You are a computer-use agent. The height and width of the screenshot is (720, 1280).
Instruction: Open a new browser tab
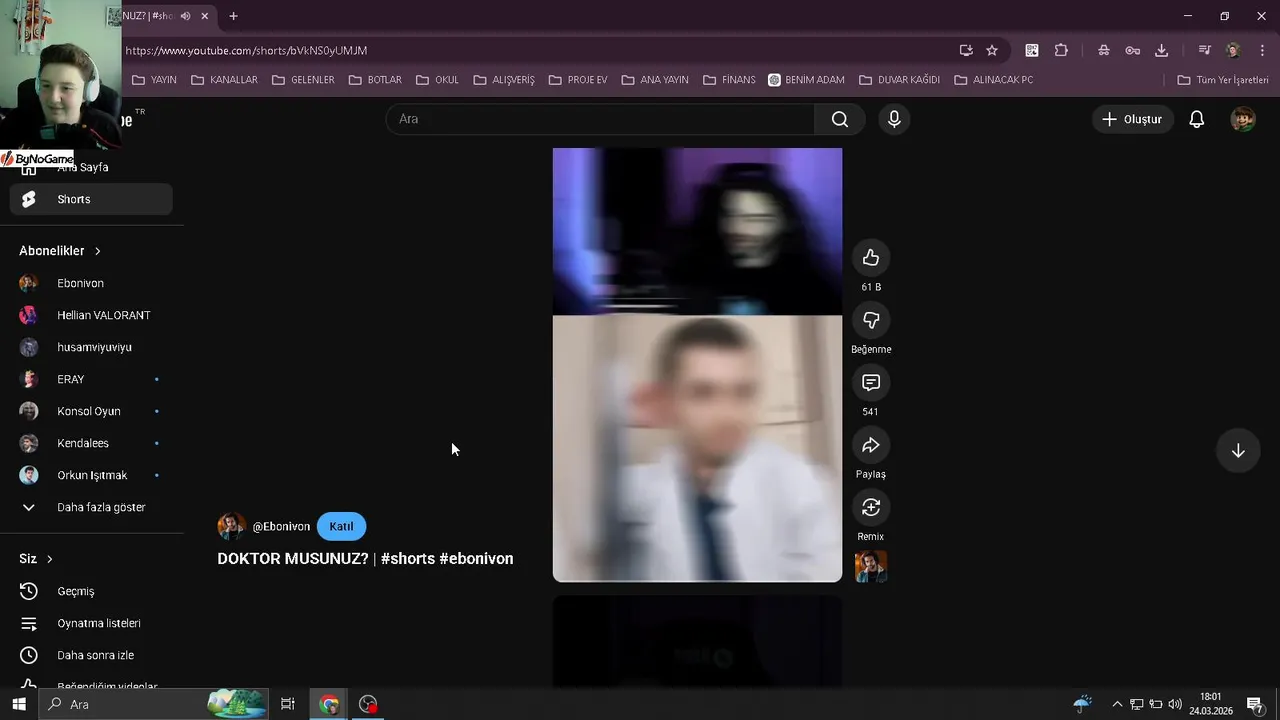[x=233, y=16]
